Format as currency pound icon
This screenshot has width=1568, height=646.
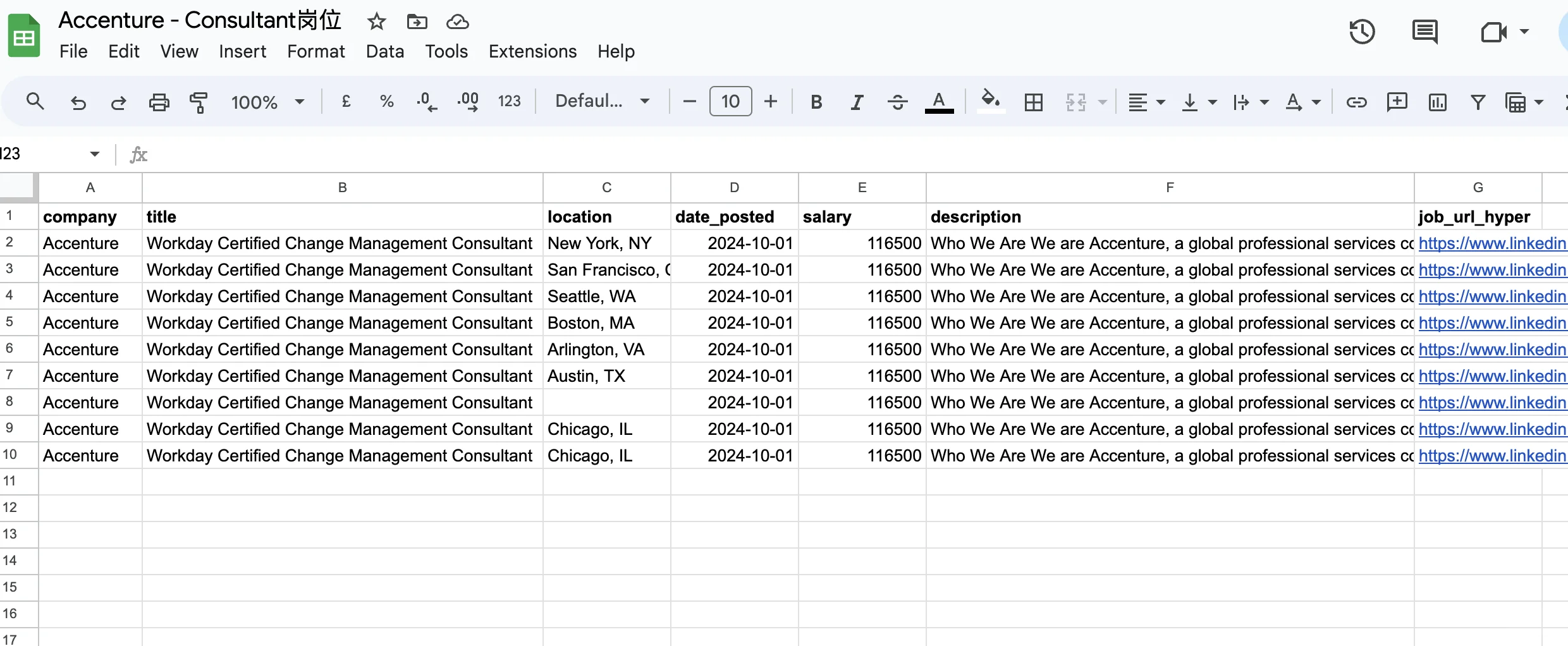(346, 101)
